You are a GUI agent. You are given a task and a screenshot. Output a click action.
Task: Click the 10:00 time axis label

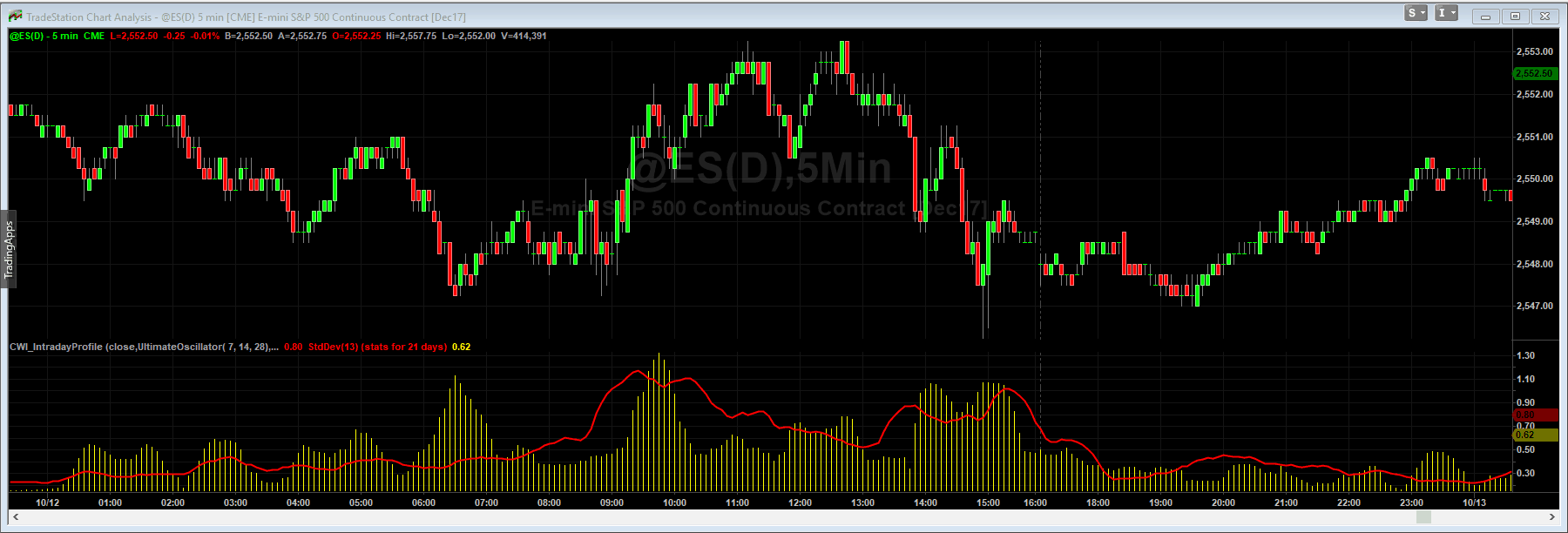pos(674,503)
